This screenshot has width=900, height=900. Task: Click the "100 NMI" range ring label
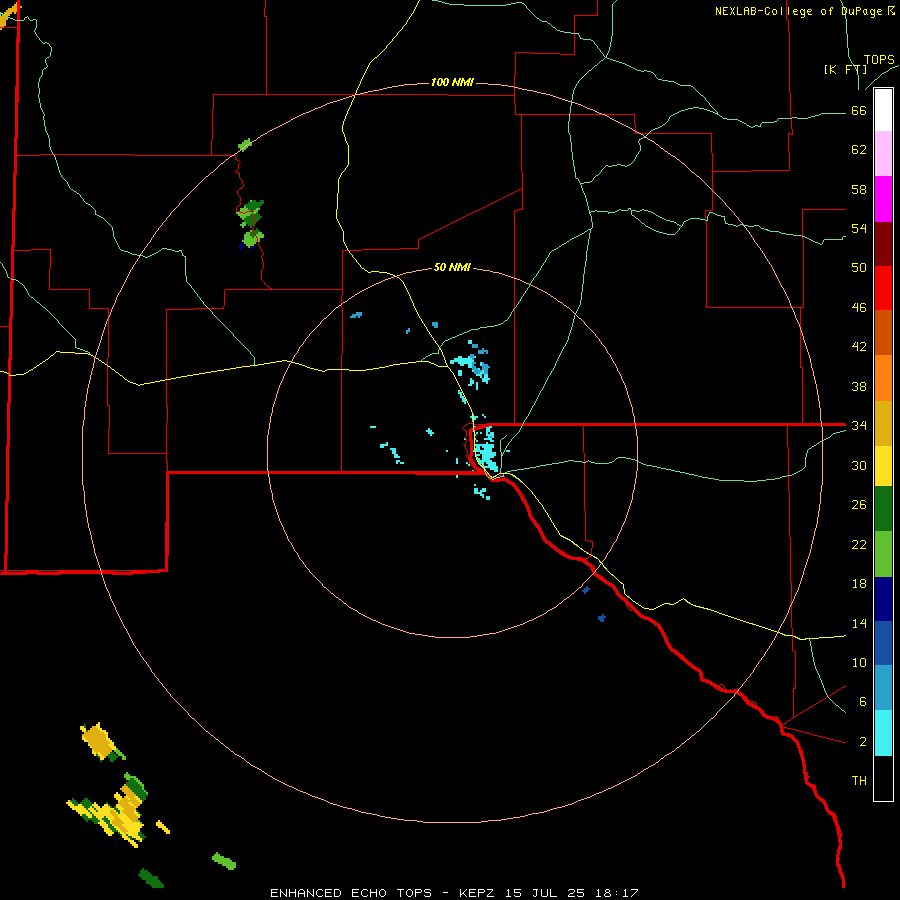(452, 83)
